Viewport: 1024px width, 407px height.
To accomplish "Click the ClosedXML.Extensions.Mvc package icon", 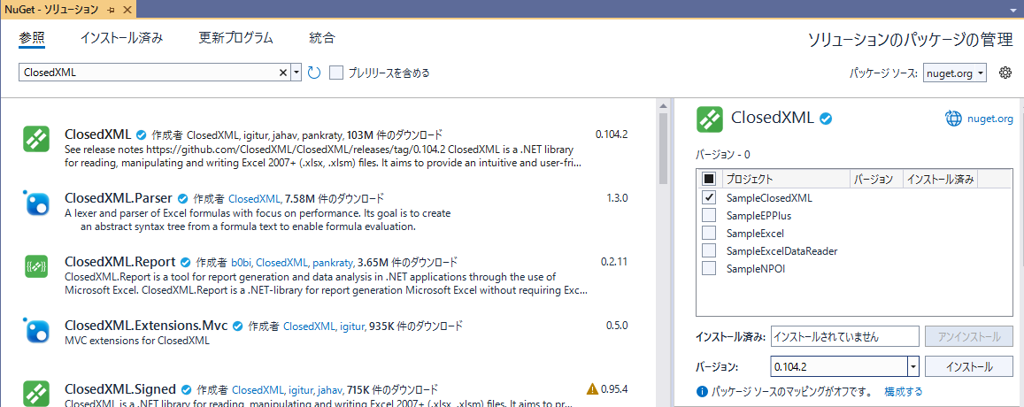I will point(37,330).
